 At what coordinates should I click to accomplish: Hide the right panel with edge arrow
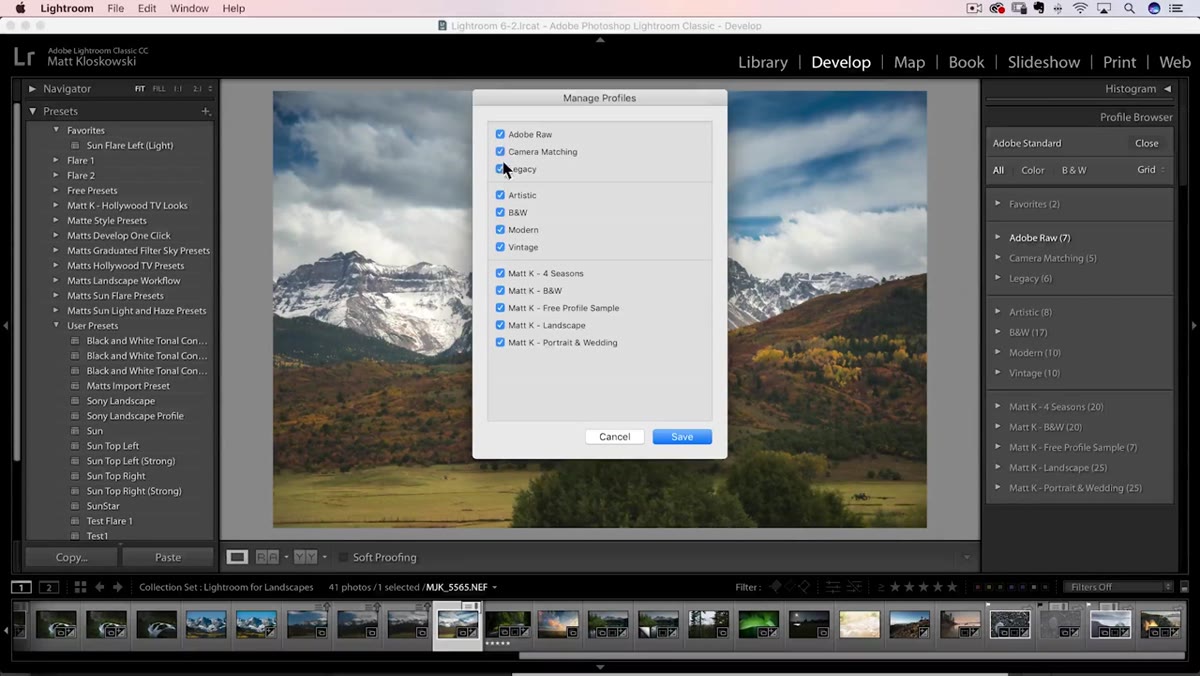(x=1194, y=325)
